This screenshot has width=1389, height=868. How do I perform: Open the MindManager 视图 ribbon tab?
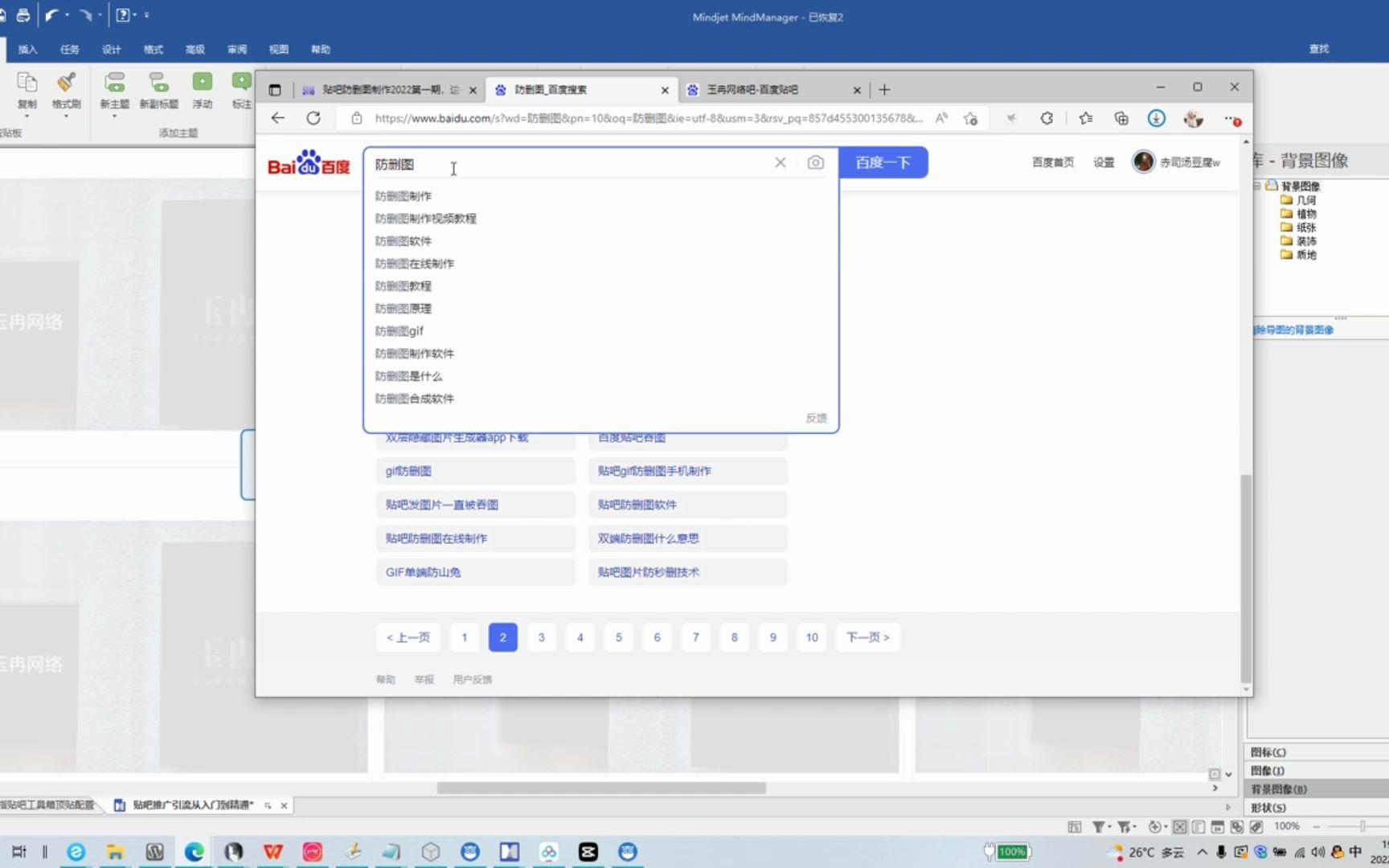coord(278,49)
